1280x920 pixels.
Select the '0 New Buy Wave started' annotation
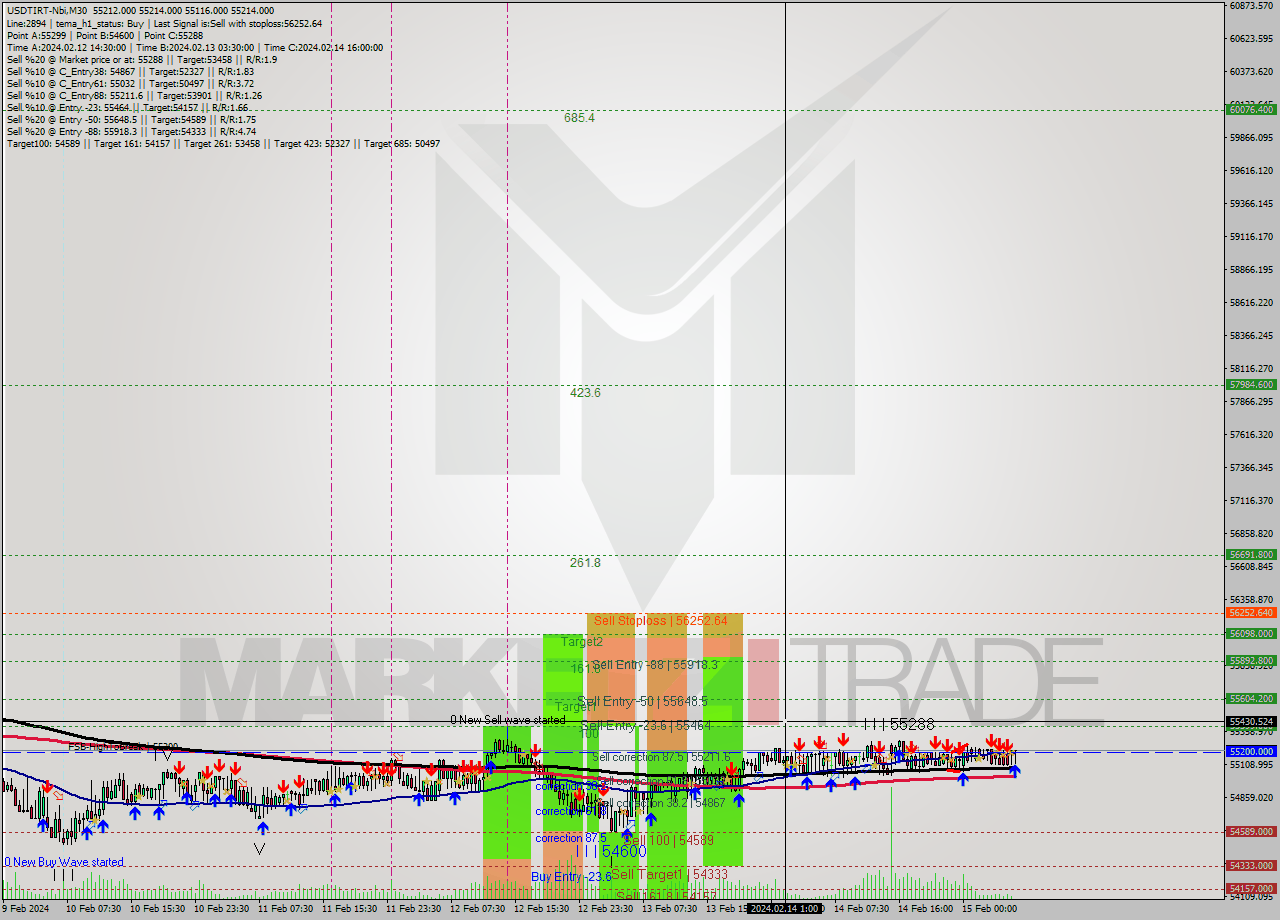coord(64,862)
